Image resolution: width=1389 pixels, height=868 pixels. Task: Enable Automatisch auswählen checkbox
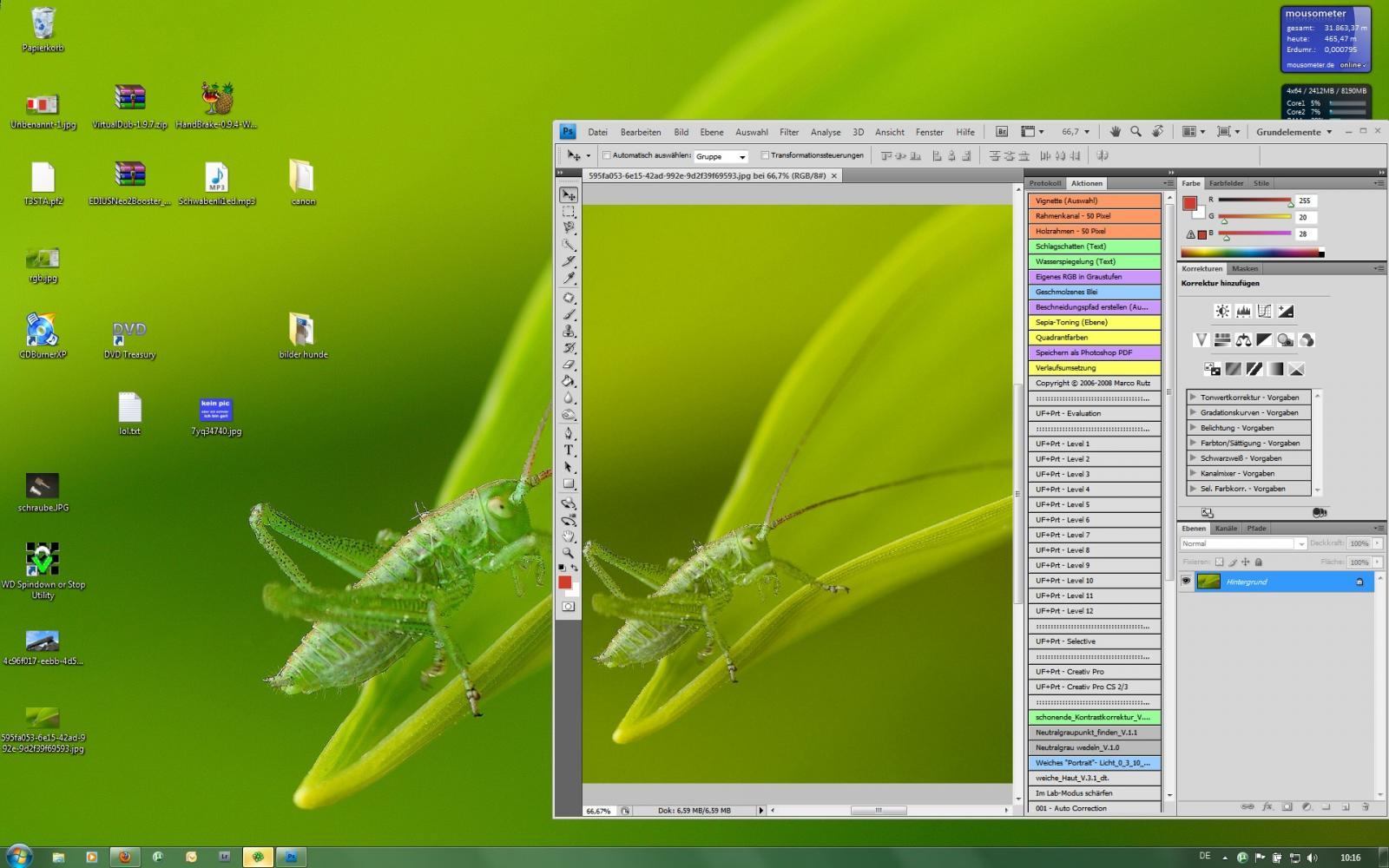point(607,155)
